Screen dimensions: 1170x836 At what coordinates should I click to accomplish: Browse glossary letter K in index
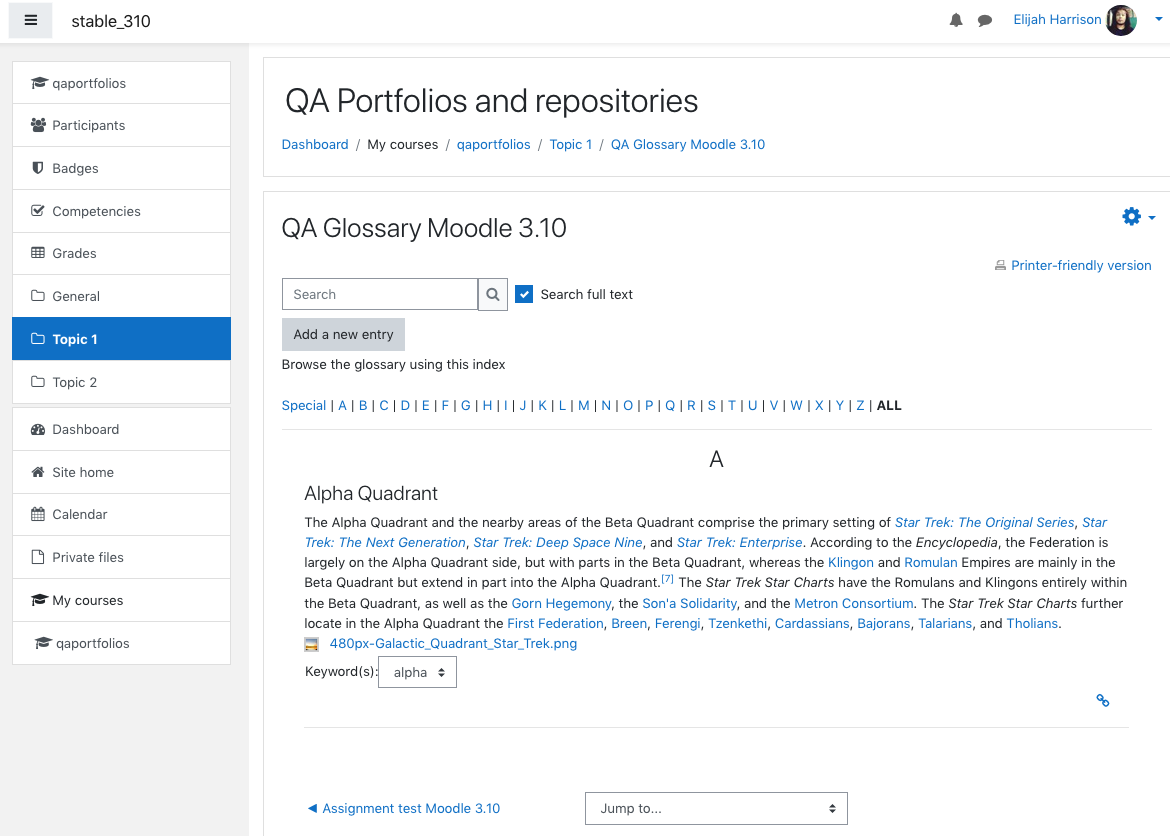(x=542, y=405)
